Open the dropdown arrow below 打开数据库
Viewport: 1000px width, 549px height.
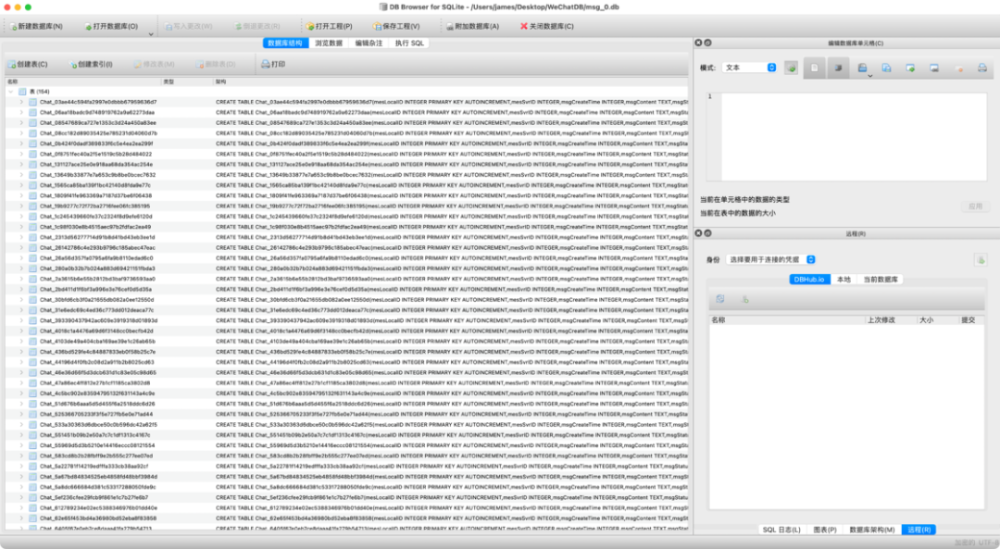click(151, 34)
